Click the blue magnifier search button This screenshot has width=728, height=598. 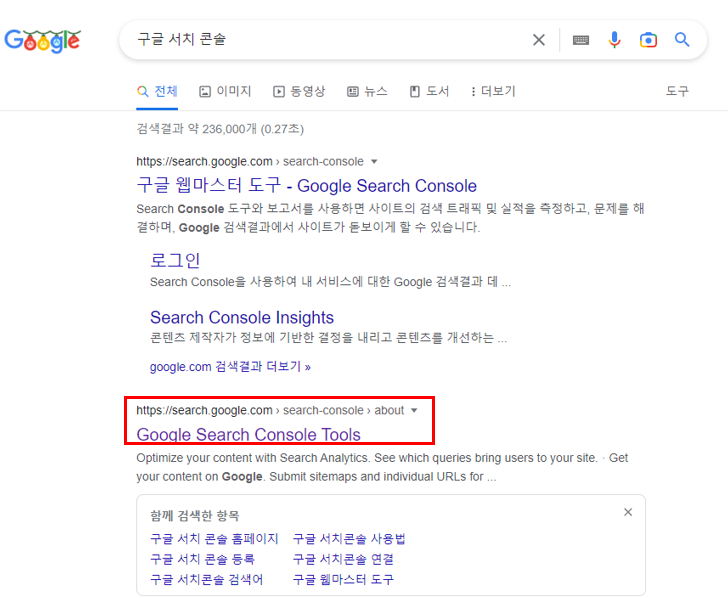[x=682, y=40]
